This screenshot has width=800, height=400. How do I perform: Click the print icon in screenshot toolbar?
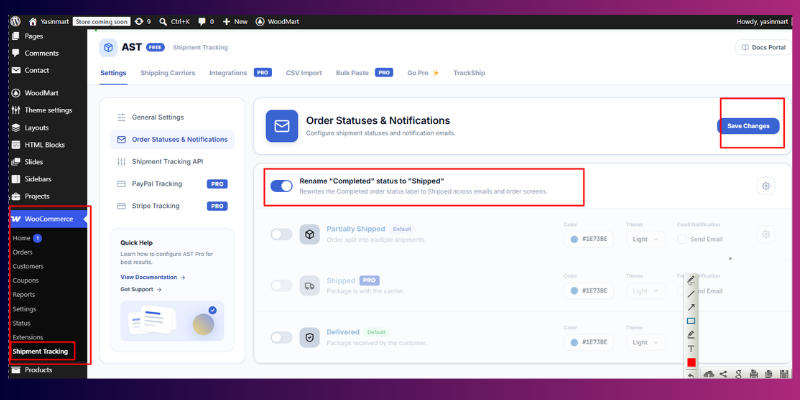pyautogui.click(x=755, y=374)
